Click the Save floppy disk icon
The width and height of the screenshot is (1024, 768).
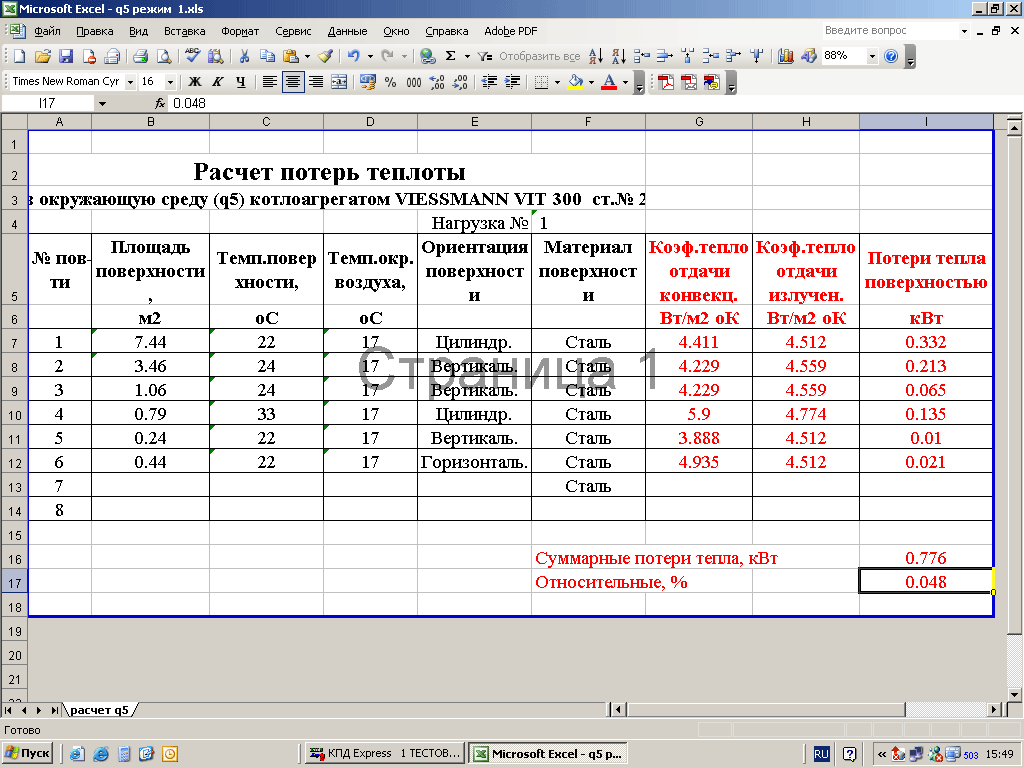[66, 56]
